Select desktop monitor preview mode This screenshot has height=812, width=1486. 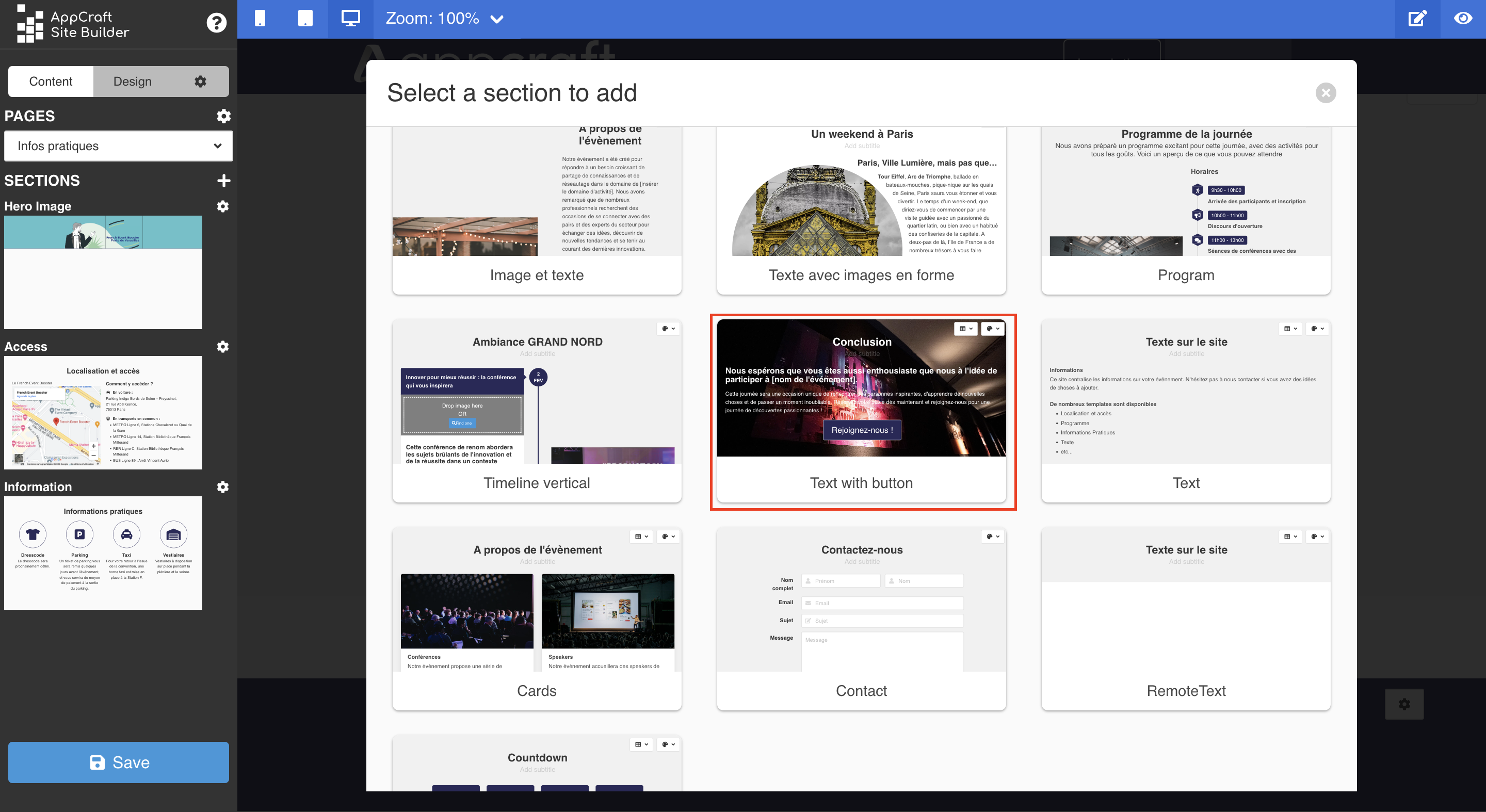350,19
